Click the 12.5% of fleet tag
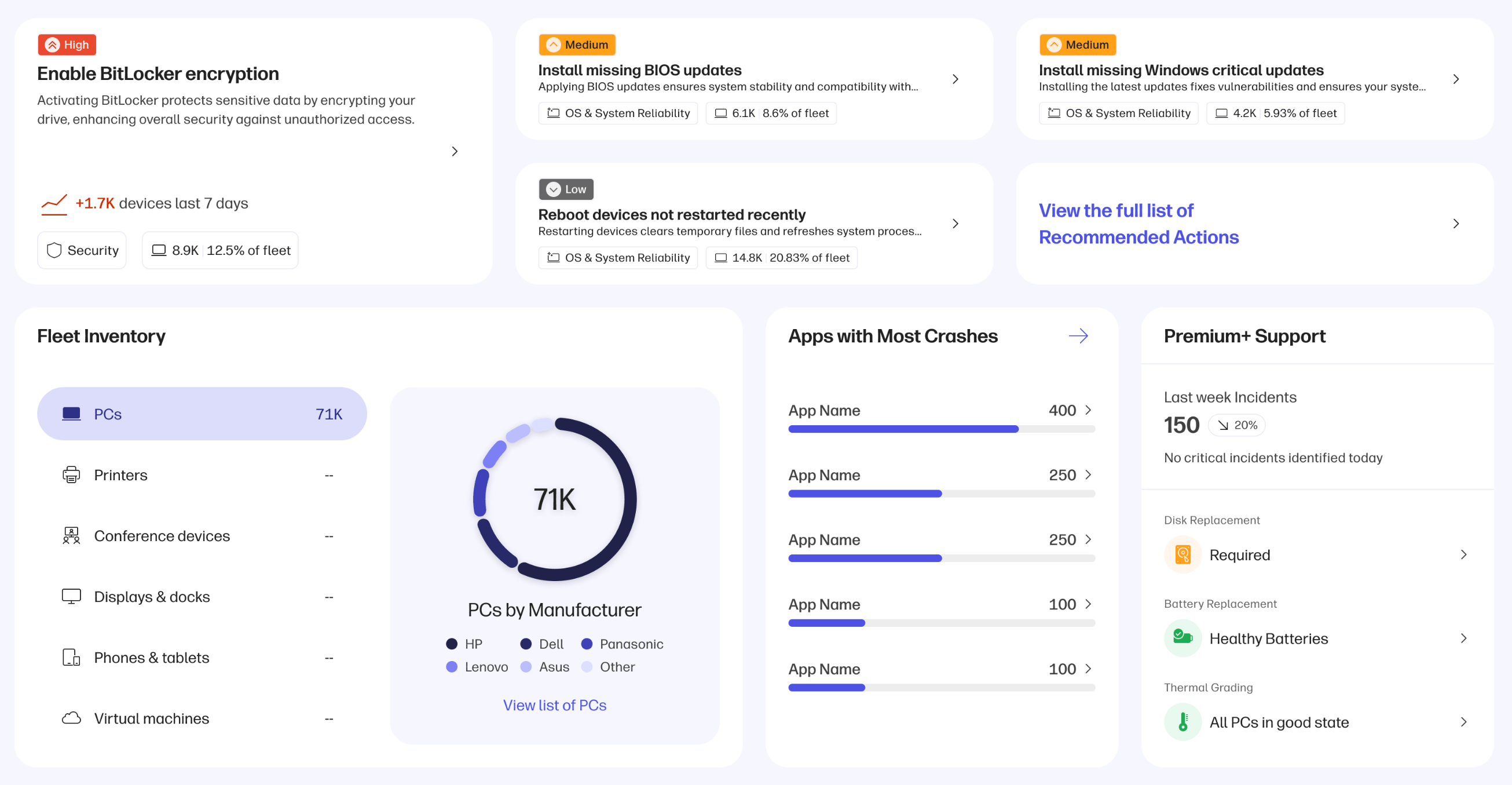This screenshot has height=785, width=1512. (220, 250)
